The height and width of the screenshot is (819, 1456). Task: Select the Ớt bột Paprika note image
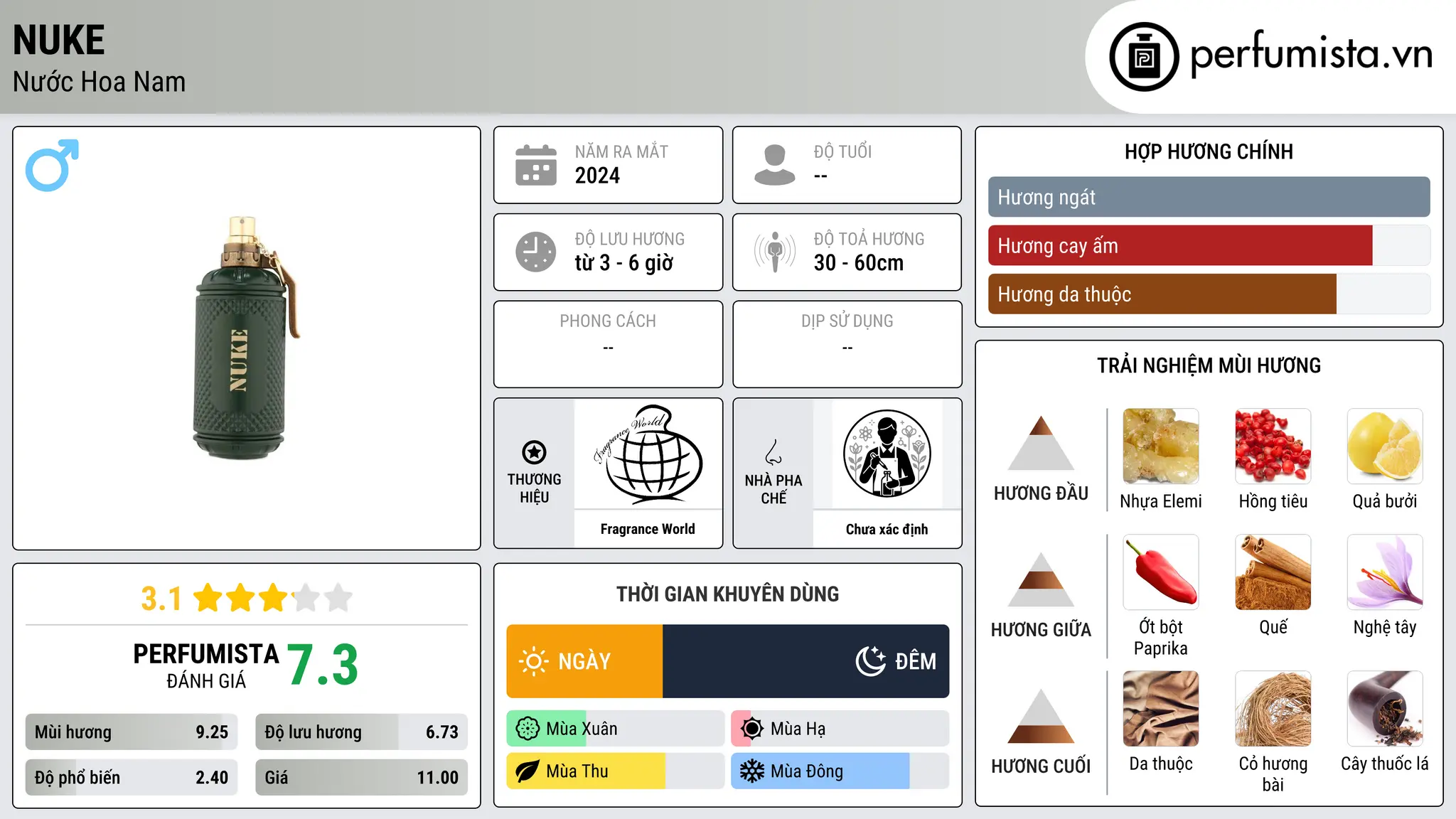coord(1160,572)
